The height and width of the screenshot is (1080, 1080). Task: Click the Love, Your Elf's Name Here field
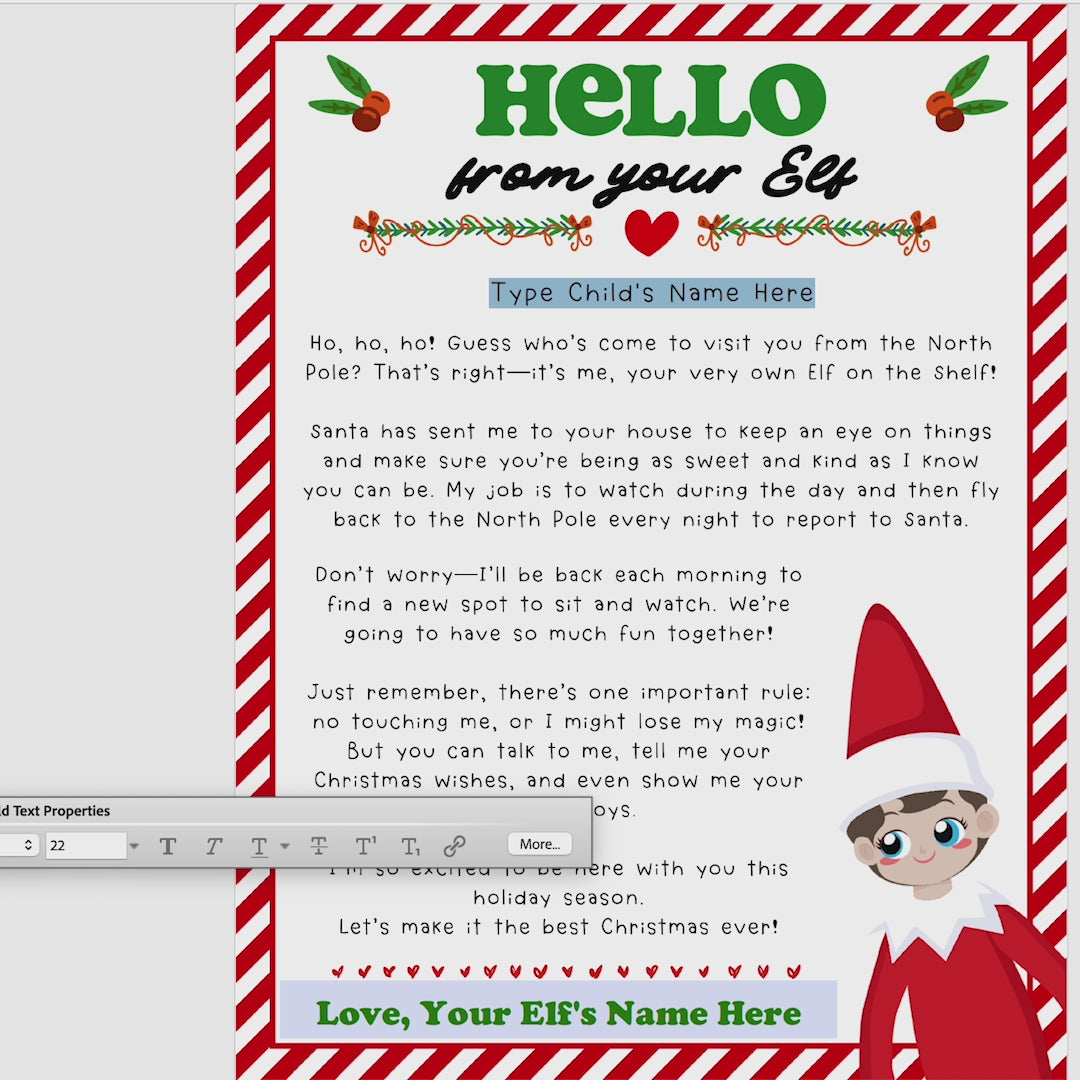[558, 1012]
